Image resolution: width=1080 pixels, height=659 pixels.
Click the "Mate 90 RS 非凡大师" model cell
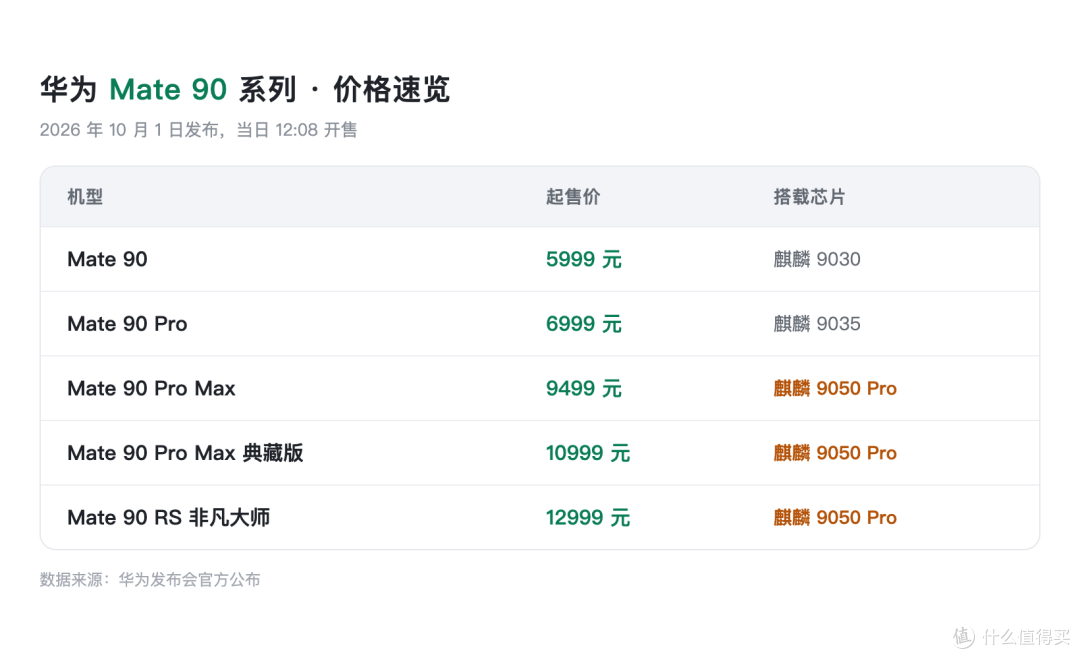169,518
